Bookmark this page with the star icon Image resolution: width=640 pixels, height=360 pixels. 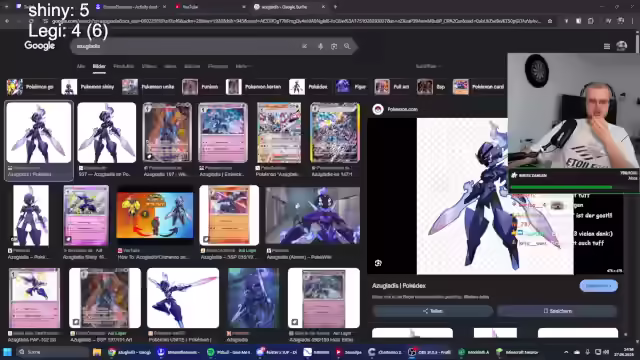[550, 21]
